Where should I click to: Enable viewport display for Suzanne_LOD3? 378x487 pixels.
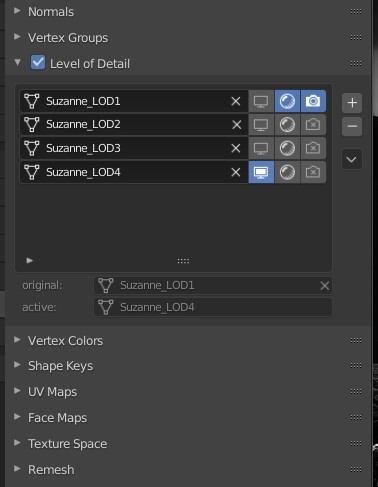(261, 148)
